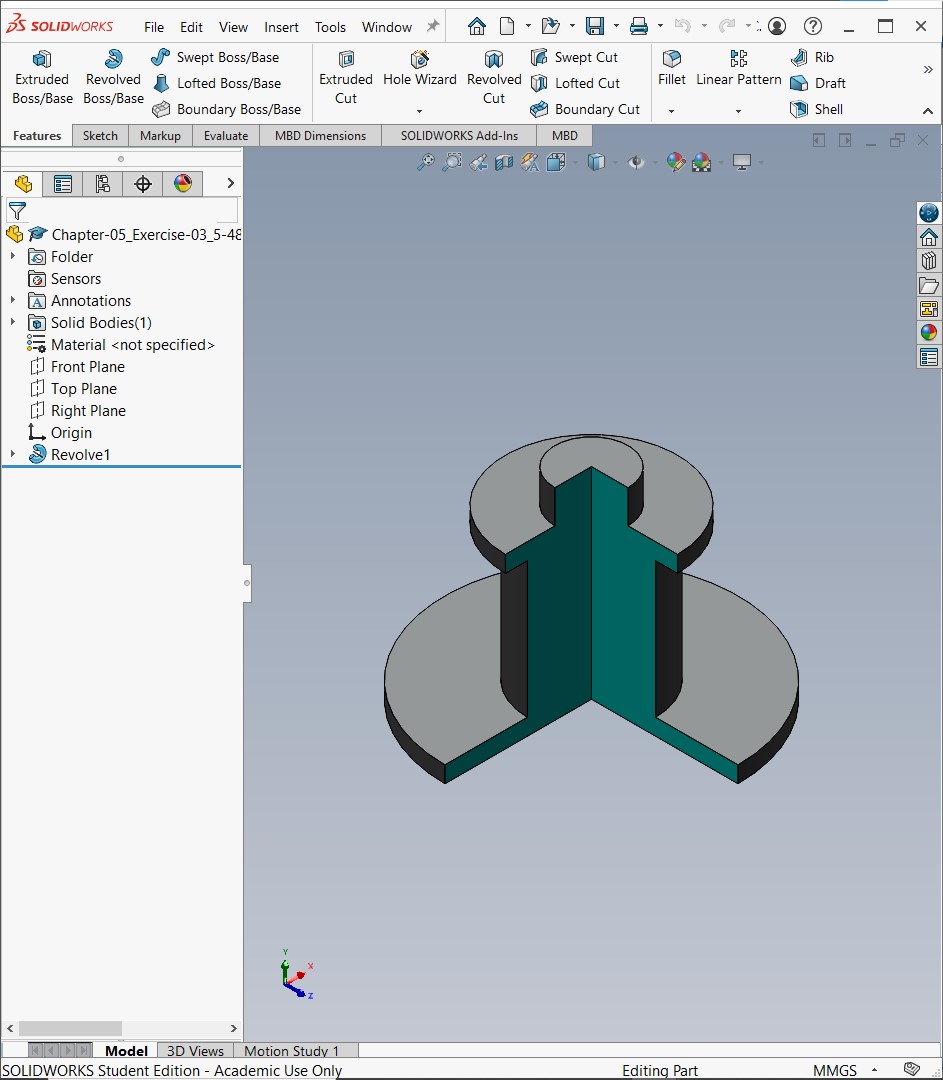Open Design Library task pane icon
This screenshot has width=943, height=1080.
point(929,261)
